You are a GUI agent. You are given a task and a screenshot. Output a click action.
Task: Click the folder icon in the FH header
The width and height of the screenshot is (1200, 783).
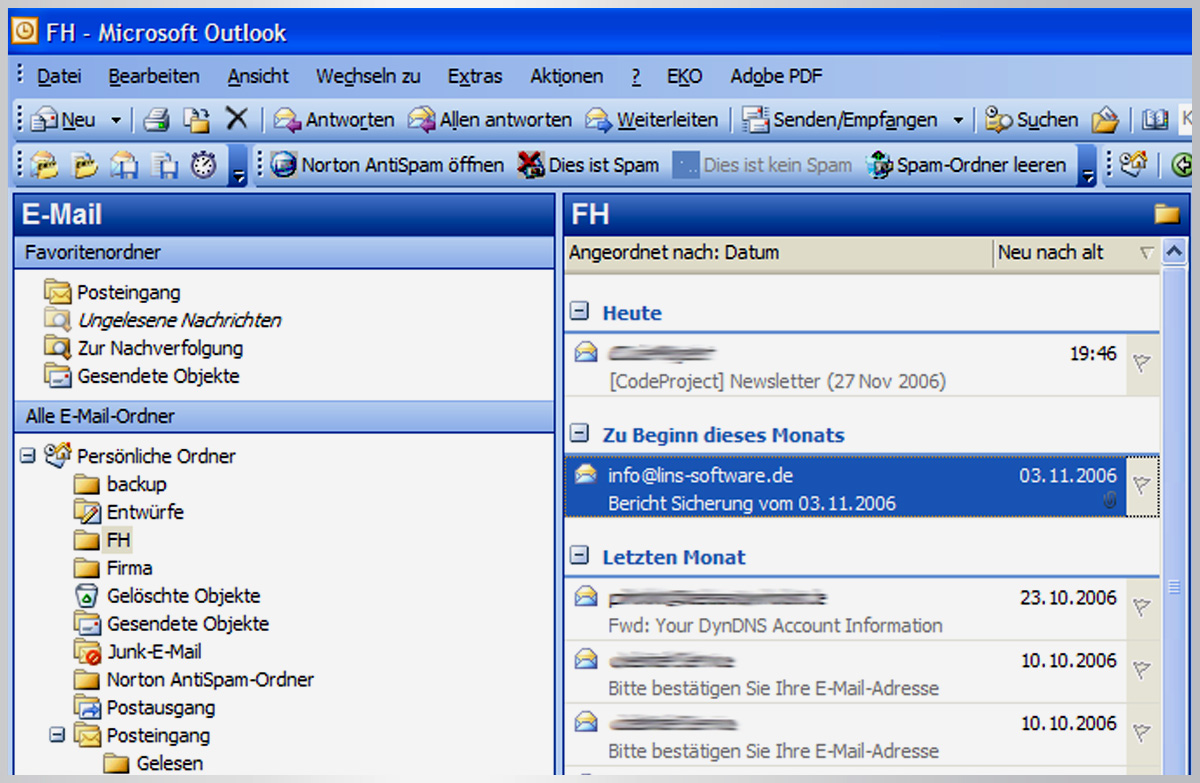(x=1166, y=213)
